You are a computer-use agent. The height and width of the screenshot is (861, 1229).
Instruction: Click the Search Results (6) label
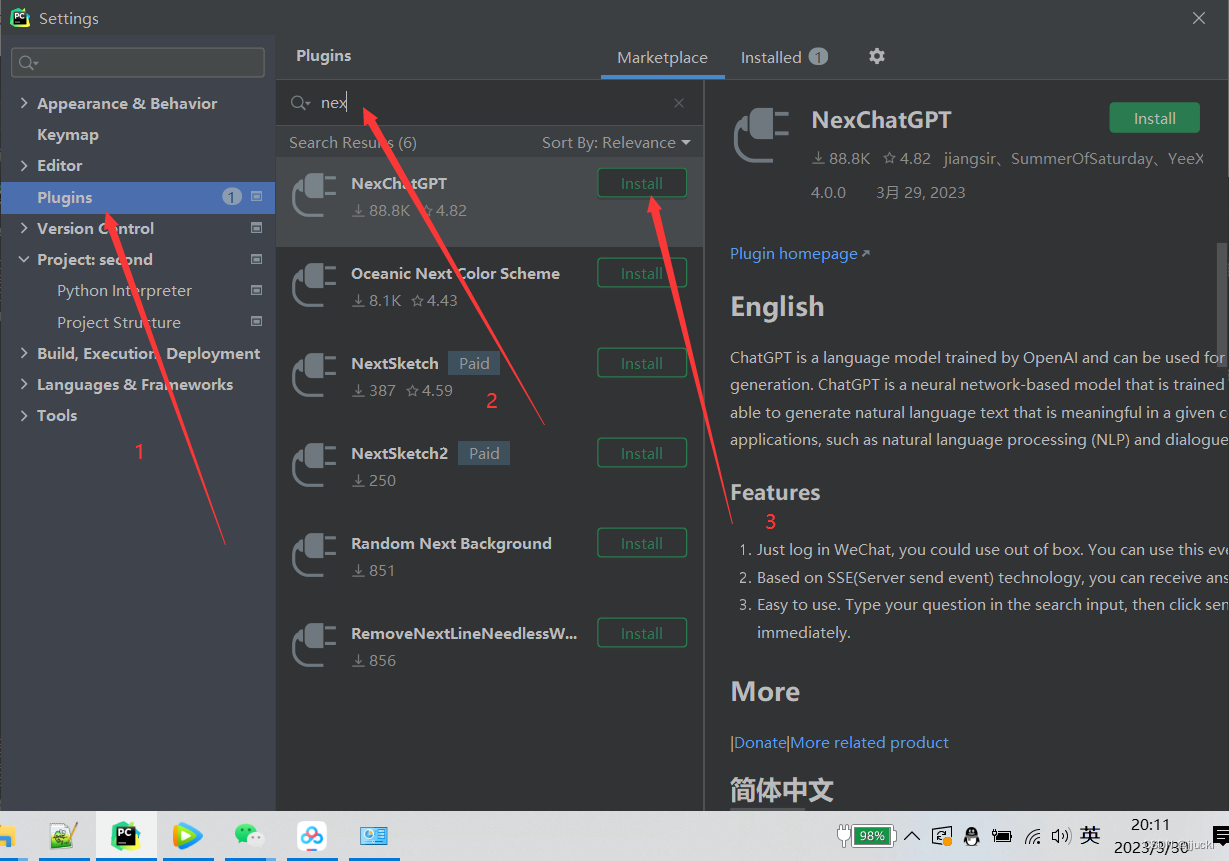(x=353, y=142)
